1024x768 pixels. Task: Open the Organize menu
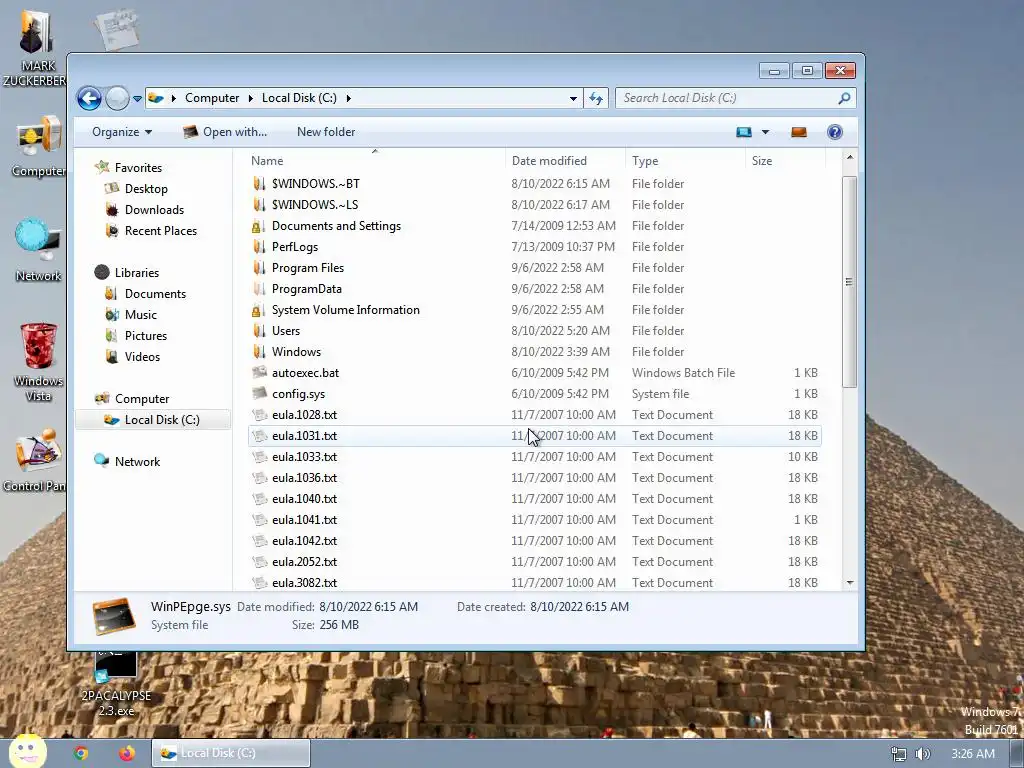click(x=122, y=132)
